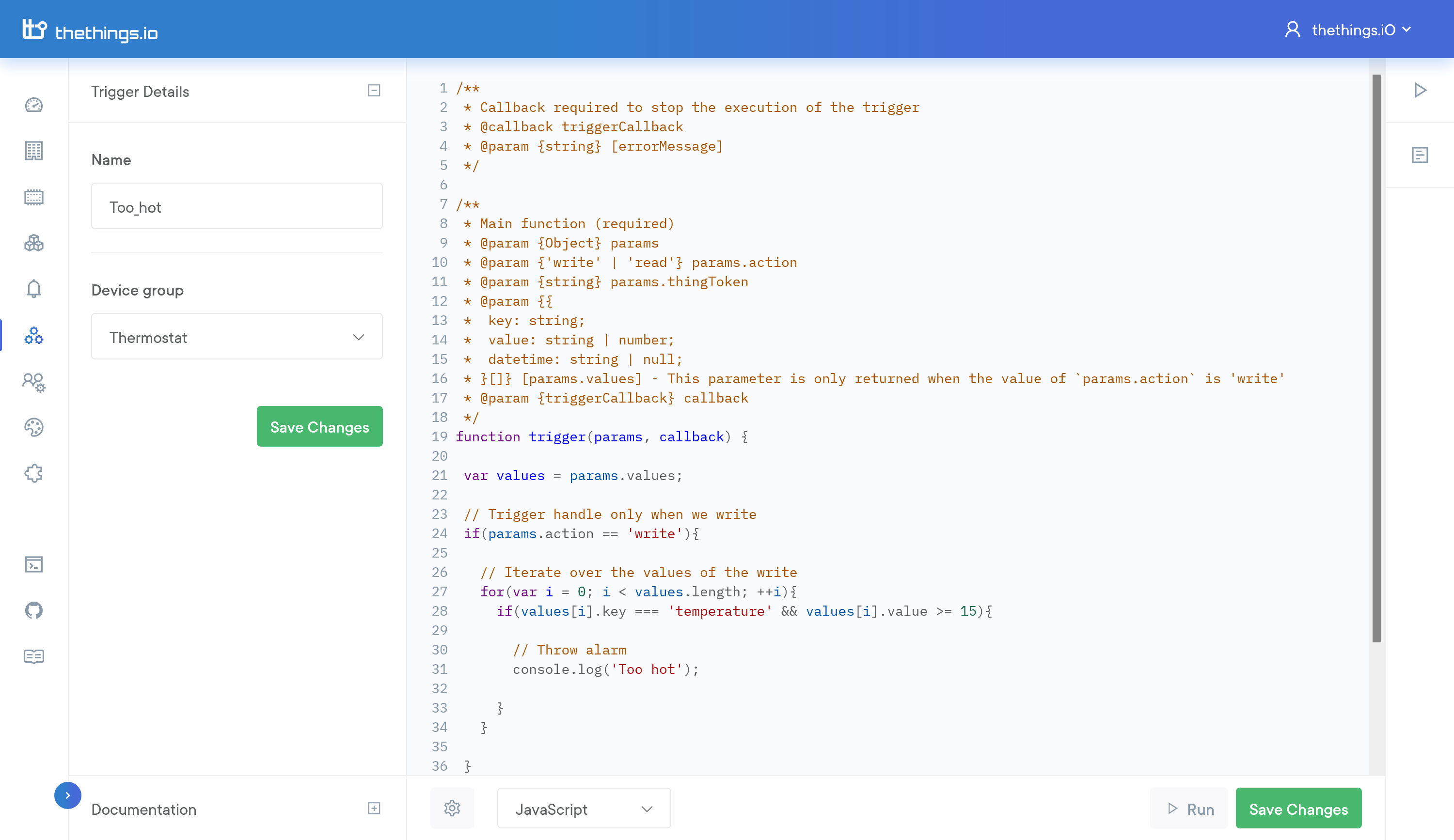Click the Run button to execute trigger
This screenshot has height=840, width=1454.
pyautogui.click(x=1191, y=809)
